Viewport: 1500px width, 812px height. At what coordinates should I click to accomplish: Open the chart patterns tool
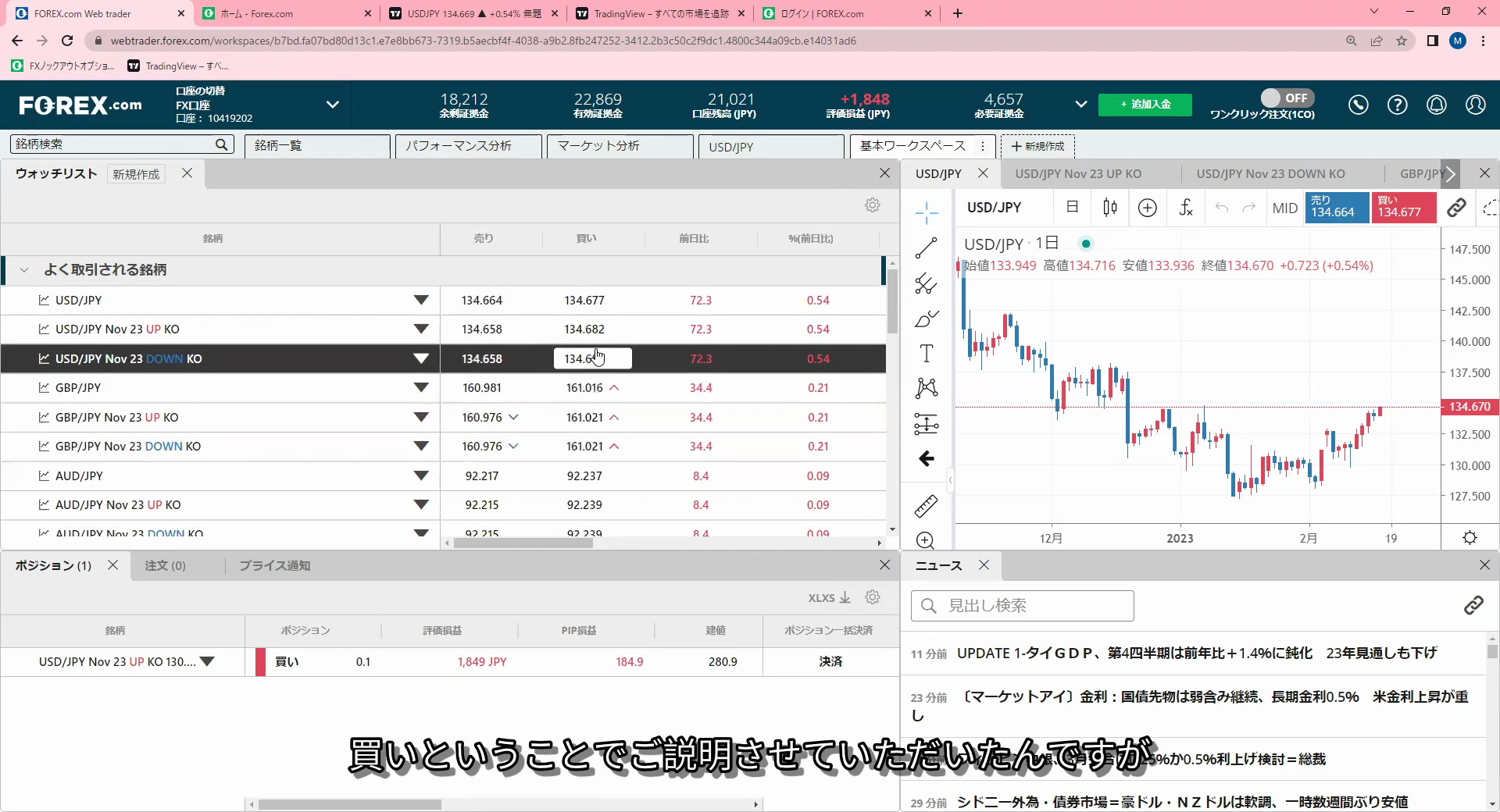(927, 388)
